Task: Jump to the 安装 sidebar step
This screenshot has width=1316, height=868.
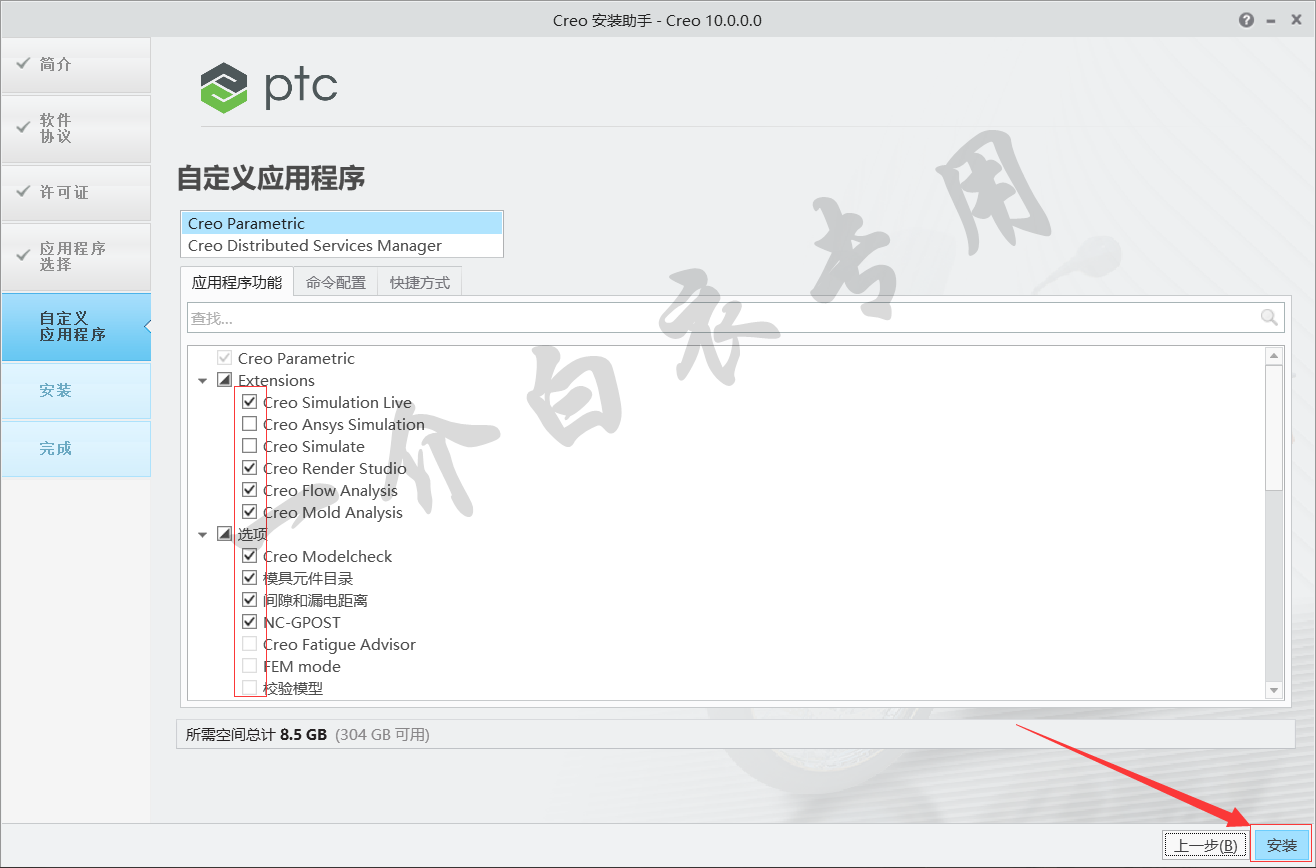Action: 76,391
